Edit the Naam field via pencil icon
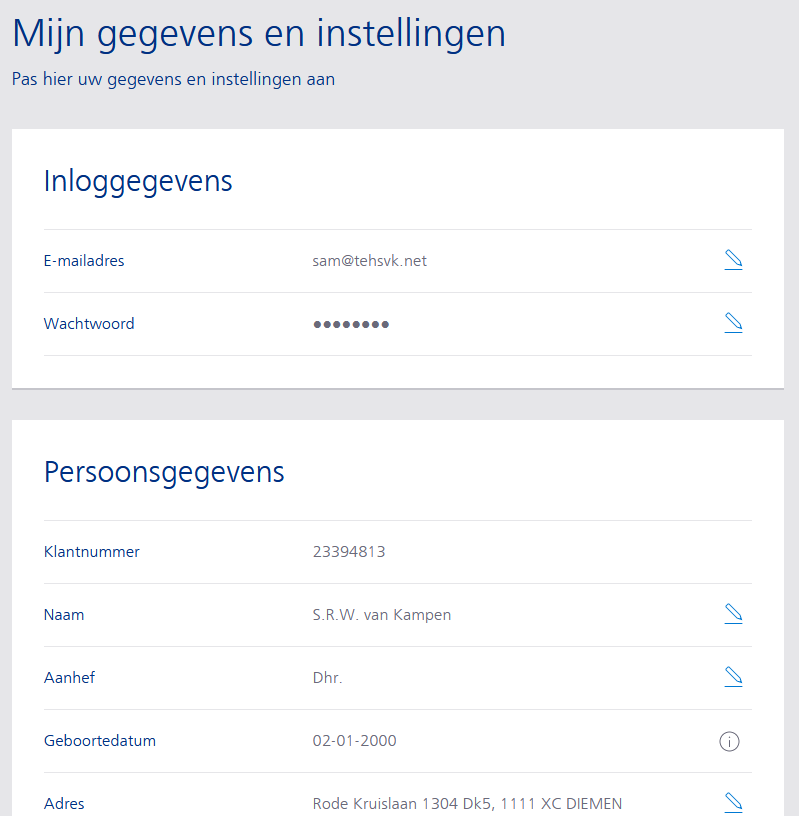The height and width of the screenshot is (816, 799). click(733, 614)
